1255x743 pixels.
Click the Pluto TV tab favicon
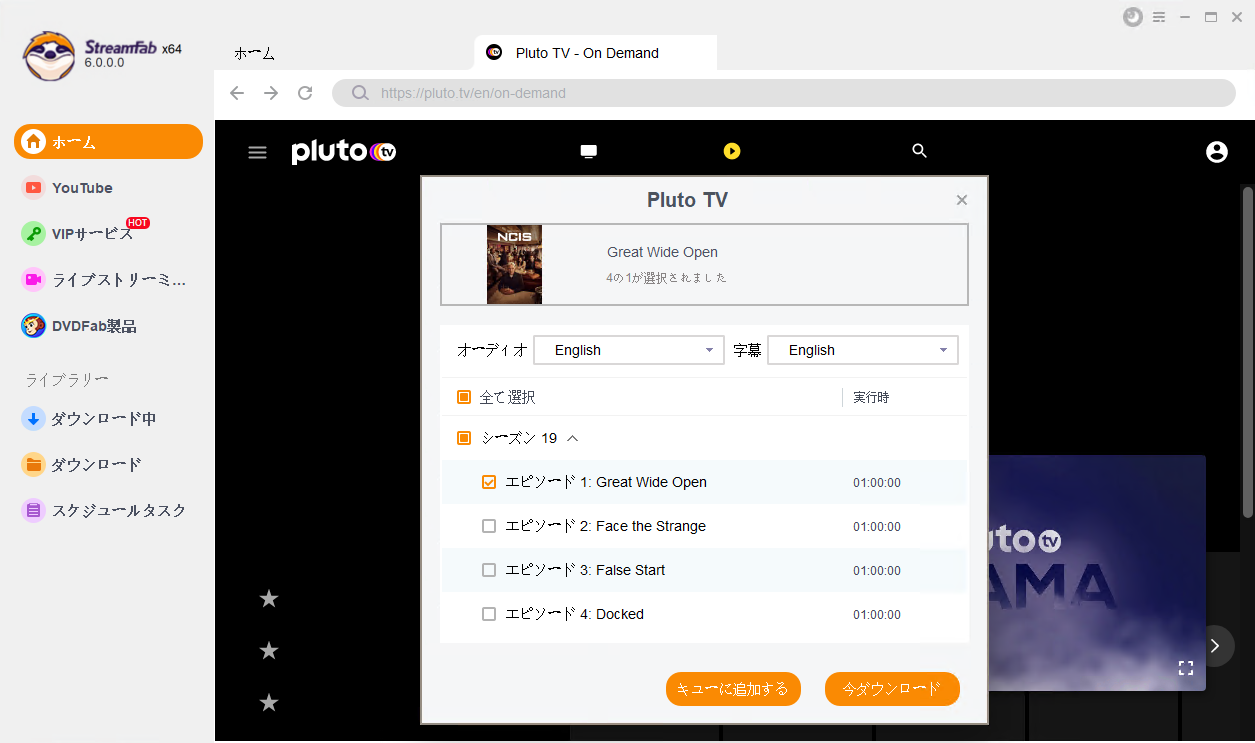[x=493, y=53]
